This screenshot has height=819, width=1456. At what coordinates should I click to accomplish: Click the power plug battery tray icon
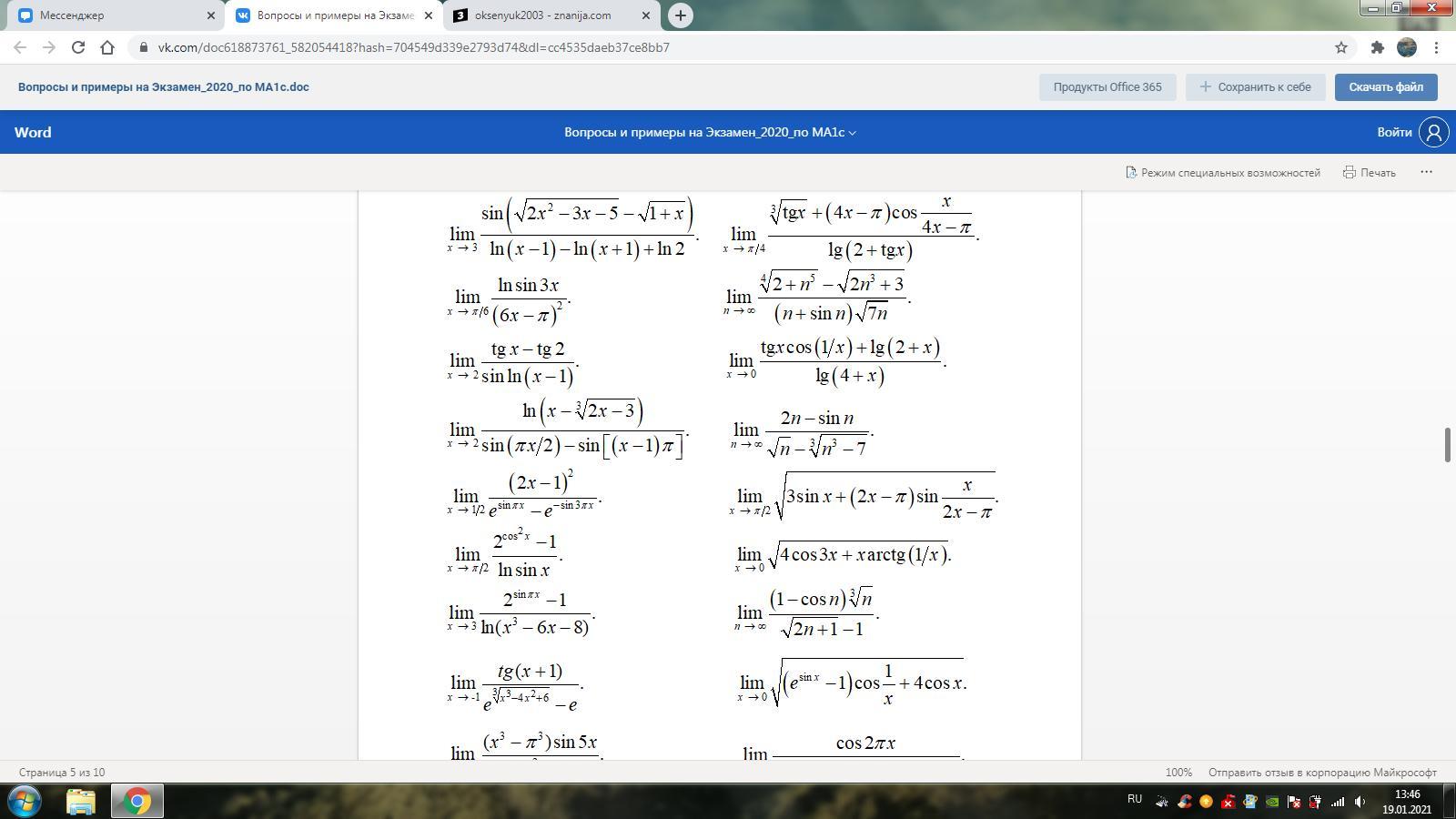1316,802
